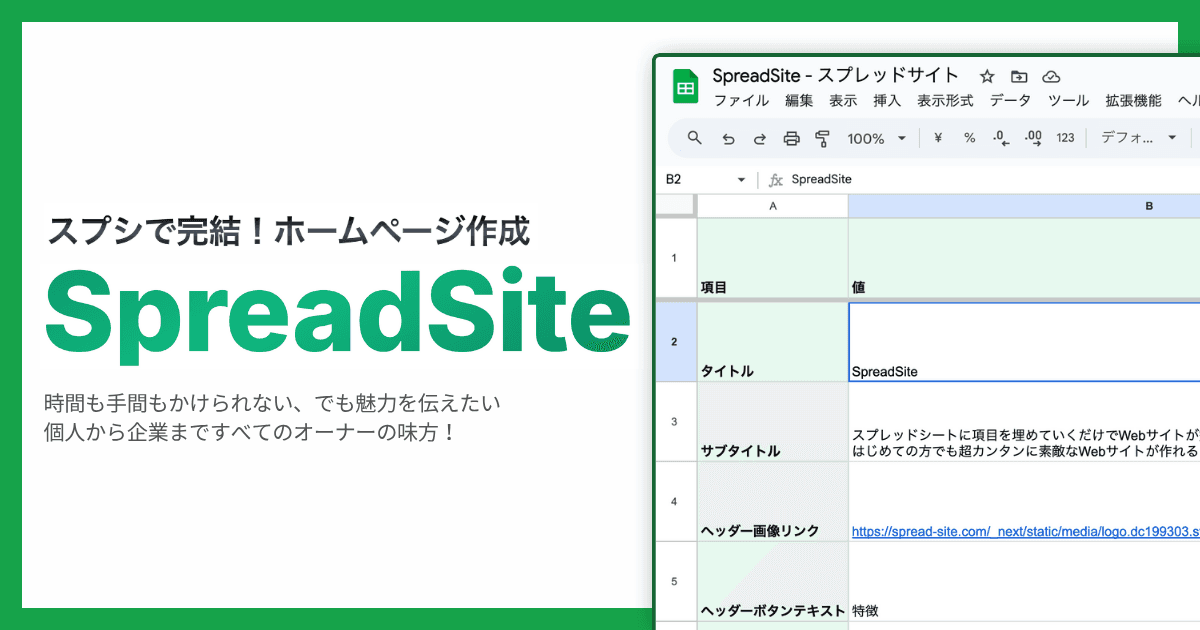Format selection as percent

969,138
